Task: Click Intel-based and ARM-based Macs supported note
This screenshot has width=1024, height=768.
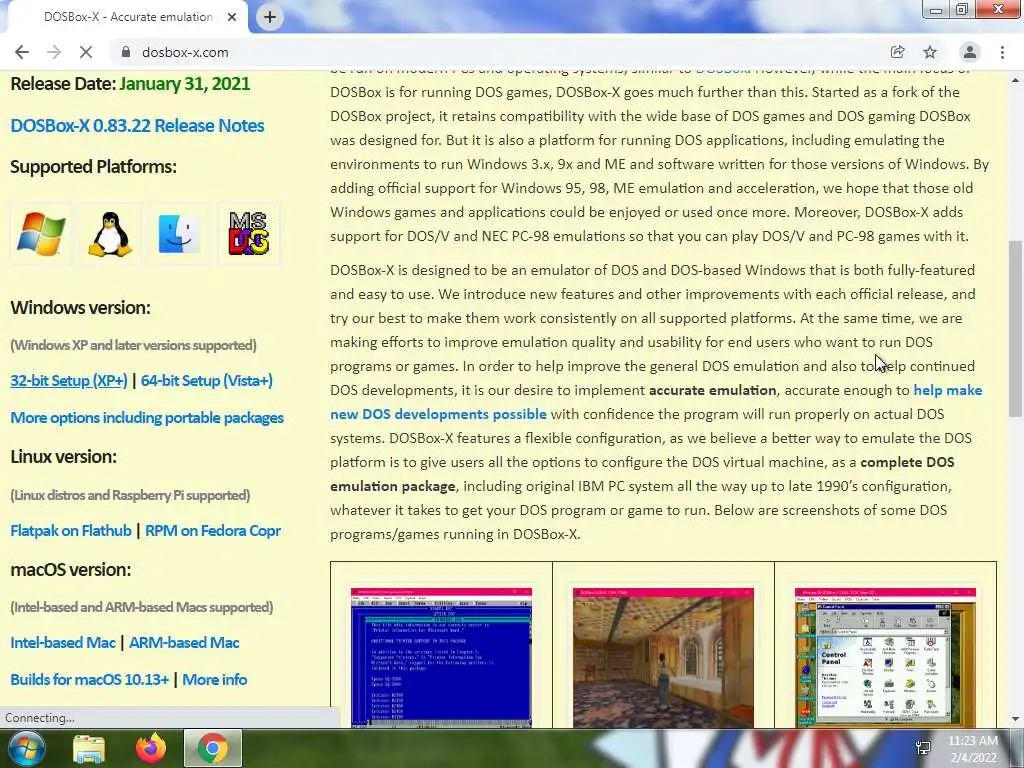Action: pyautogui.click(x=142, y=607)
